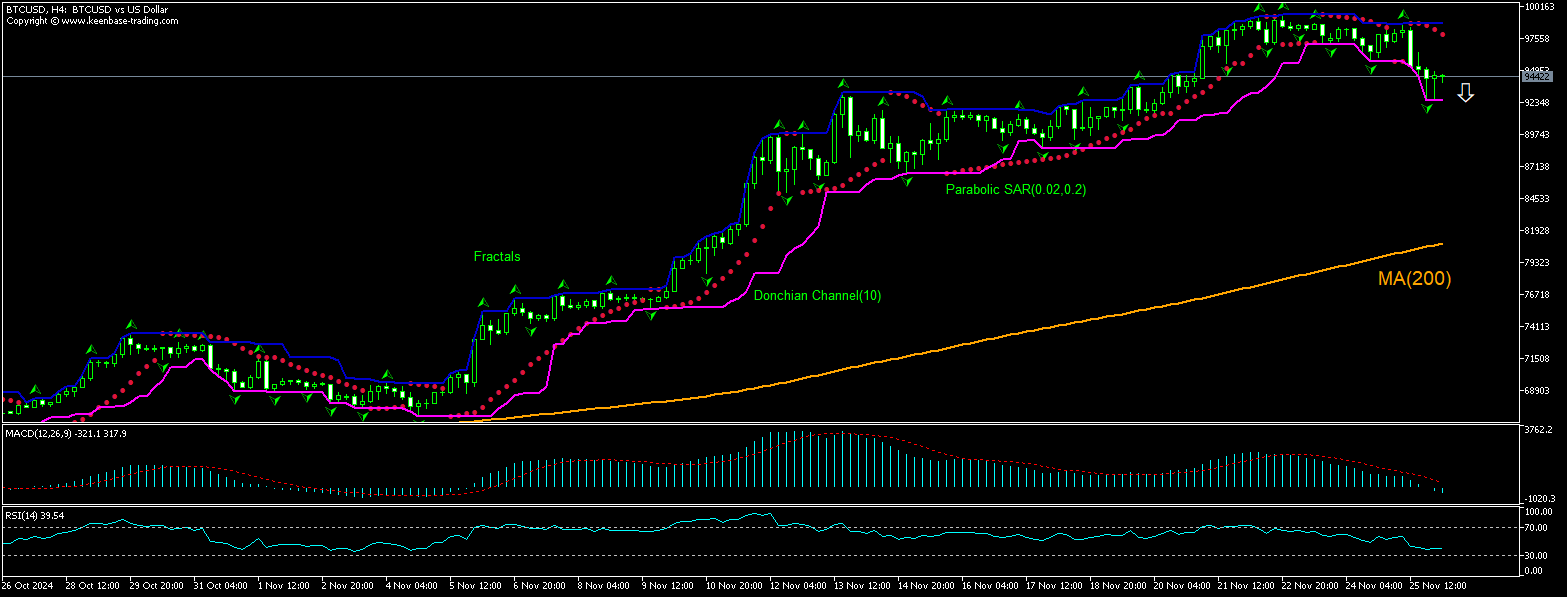Click the RSI 30.00 level label
Image resolution: width=1567 pixels, height=597 pixels.
coord(1536,555)
